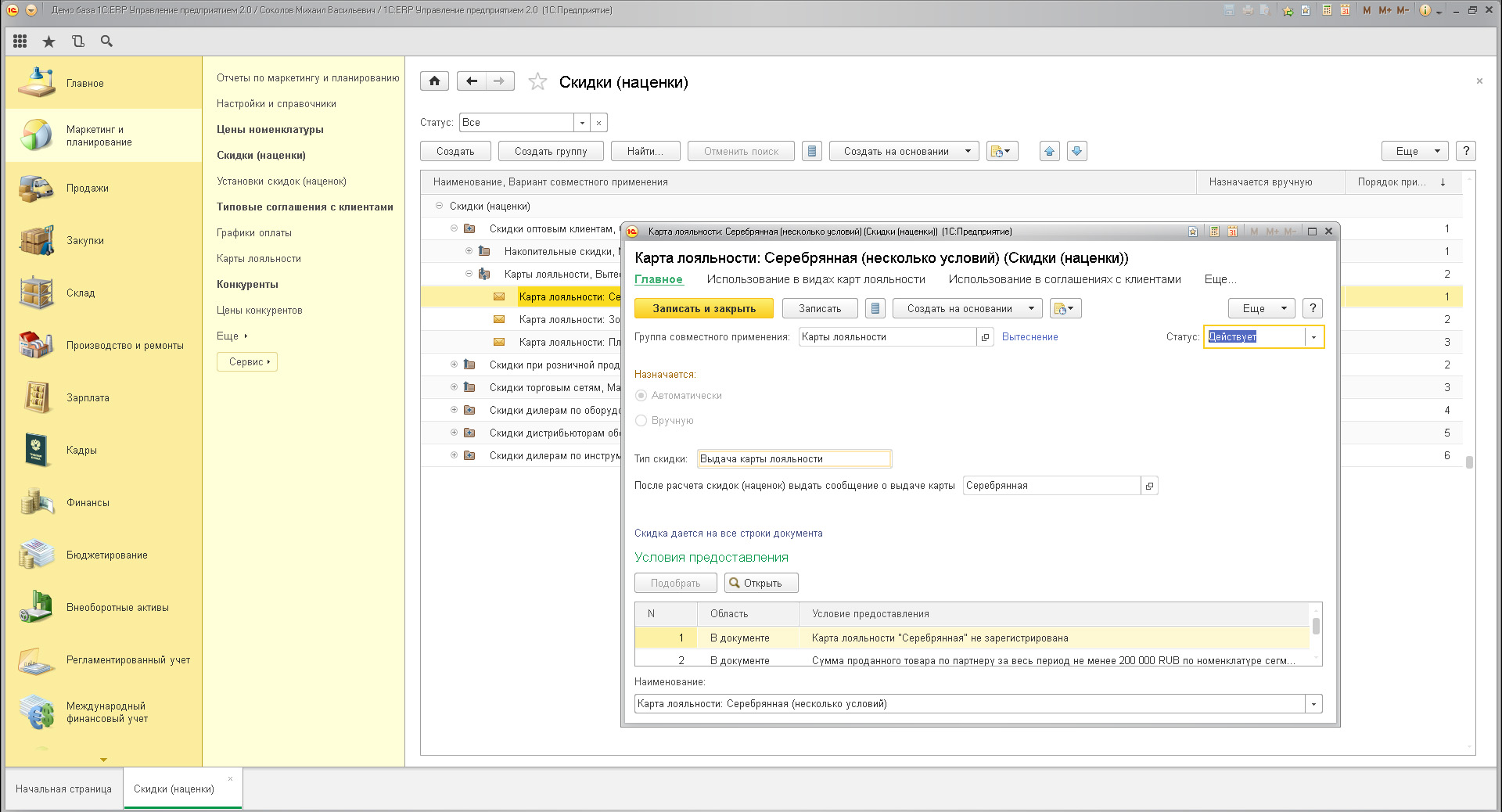
Task: Open help question mark in dialog
Action: click(1313, 308)
